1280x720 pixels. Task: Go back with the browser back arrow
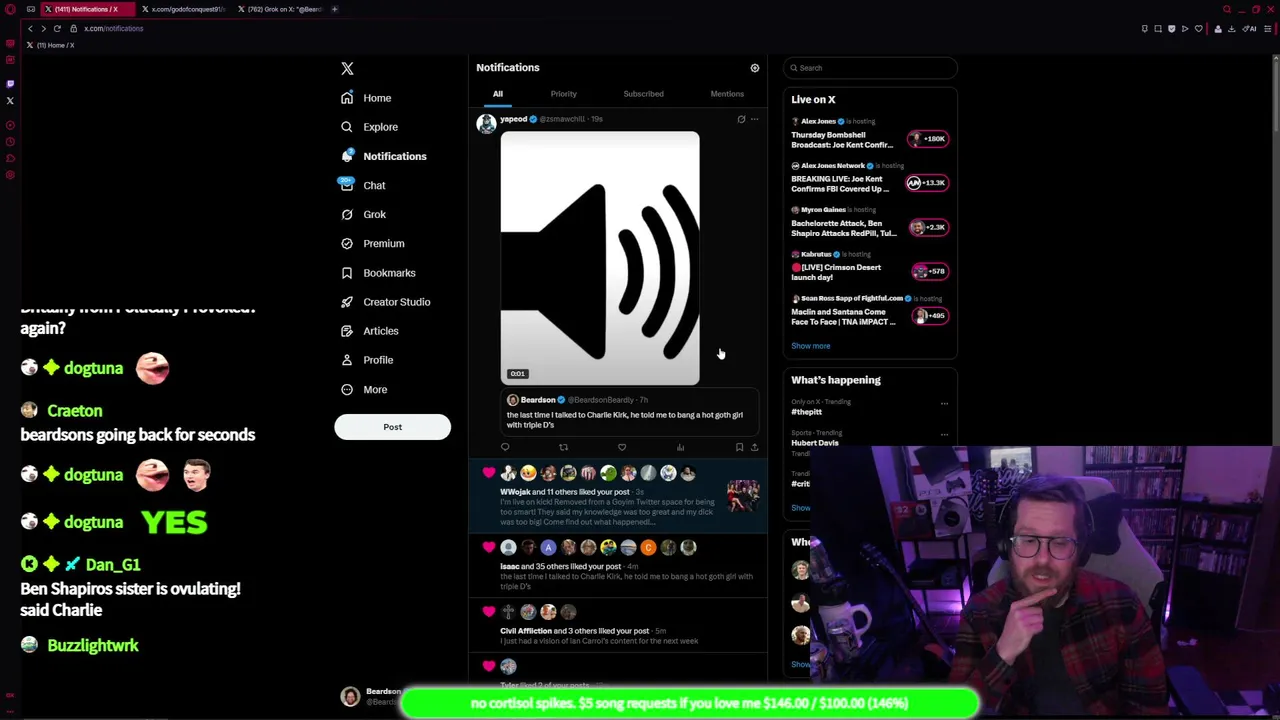[x=30, y=28]
